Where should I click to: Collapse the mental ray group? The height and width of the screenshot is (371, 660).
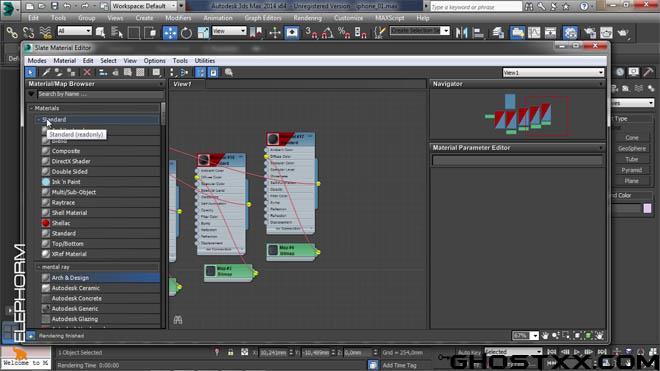(x=38, y=267)
